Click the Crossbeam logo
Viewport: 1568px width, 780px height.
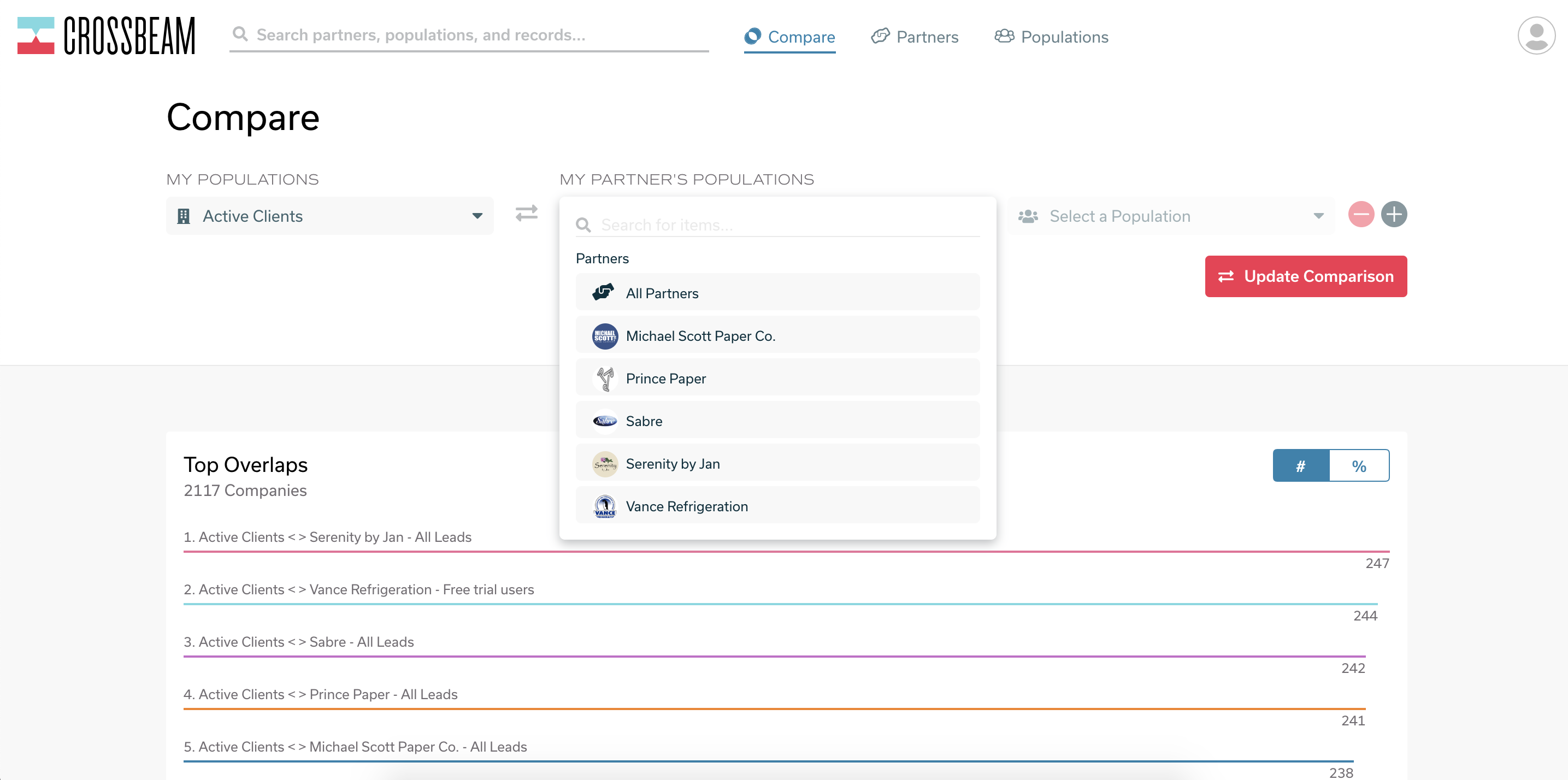tap(106, 36)
